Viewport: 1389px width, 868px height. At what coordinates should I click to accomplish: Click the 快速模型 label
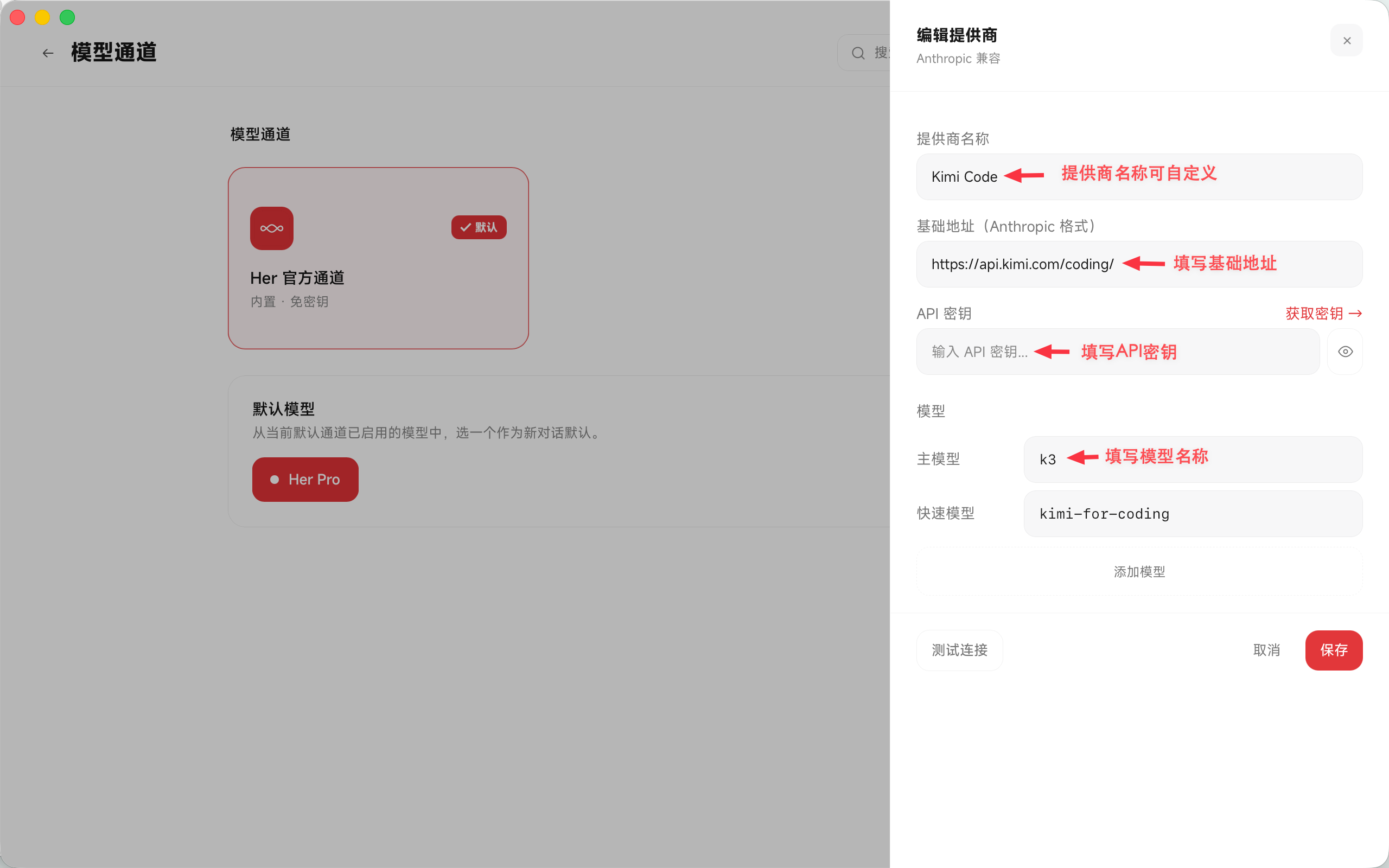945,513
